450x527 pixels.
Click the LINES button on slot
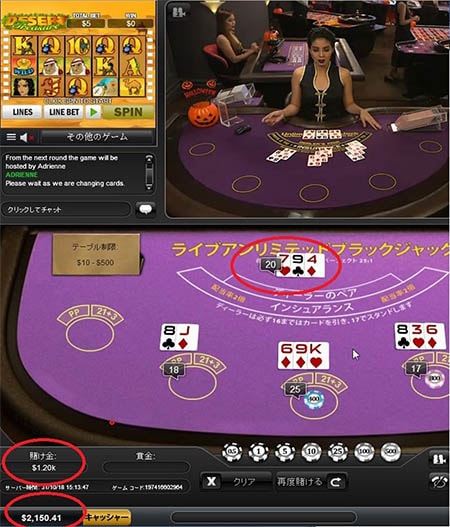pos(23,112)
